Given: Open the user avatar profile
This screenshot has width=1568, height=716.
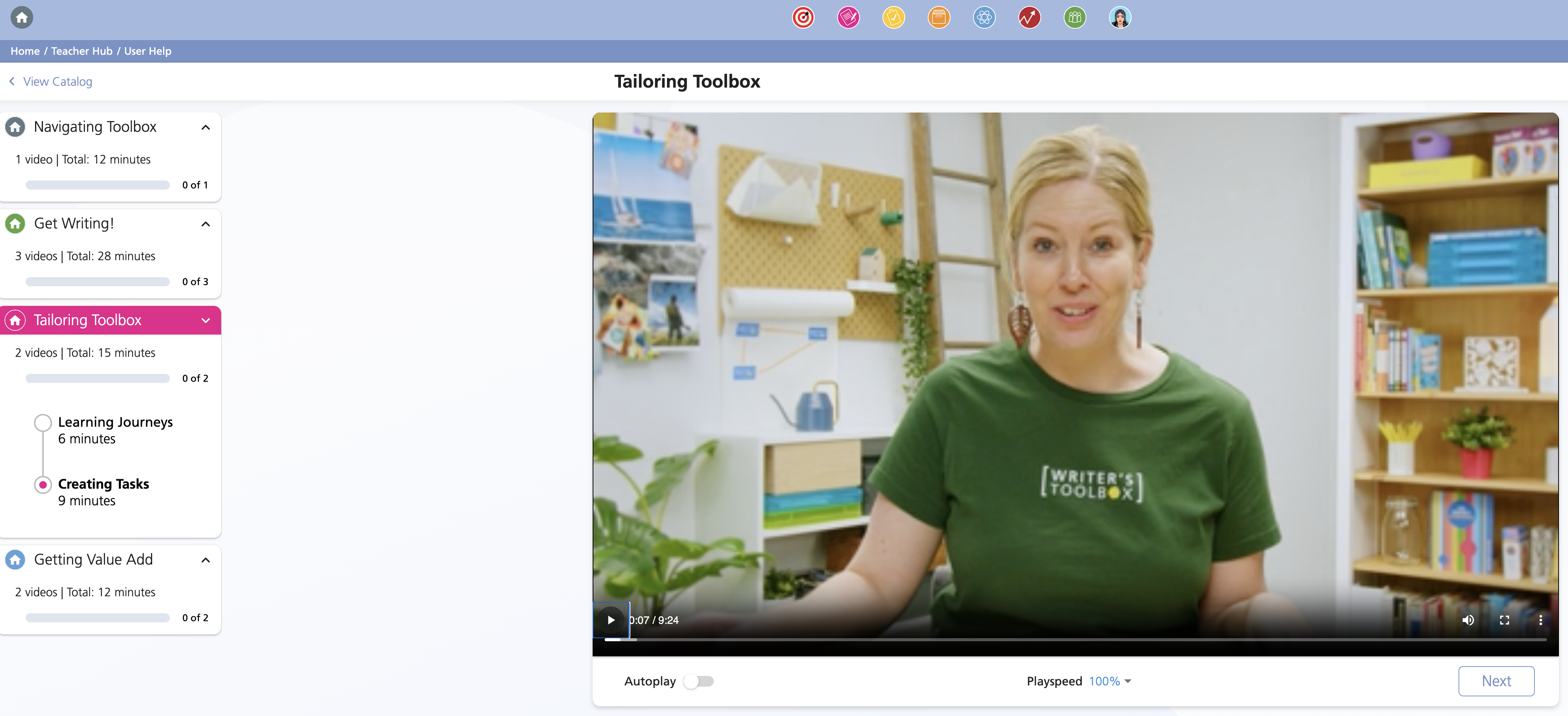Looking at the screenshot, I should [1120, 18].
